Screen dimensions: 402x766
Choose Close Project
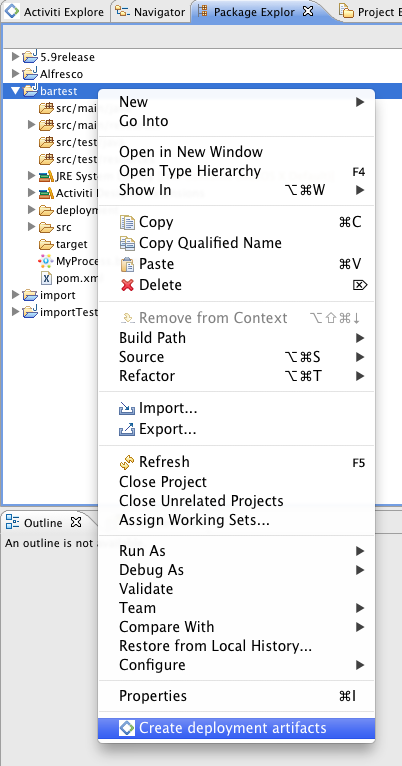[236, 482]
